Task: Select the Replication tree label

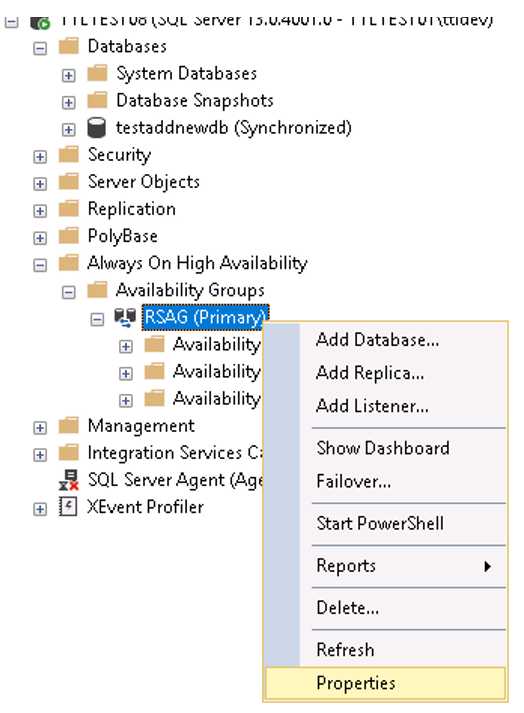Action: (132, 209)
